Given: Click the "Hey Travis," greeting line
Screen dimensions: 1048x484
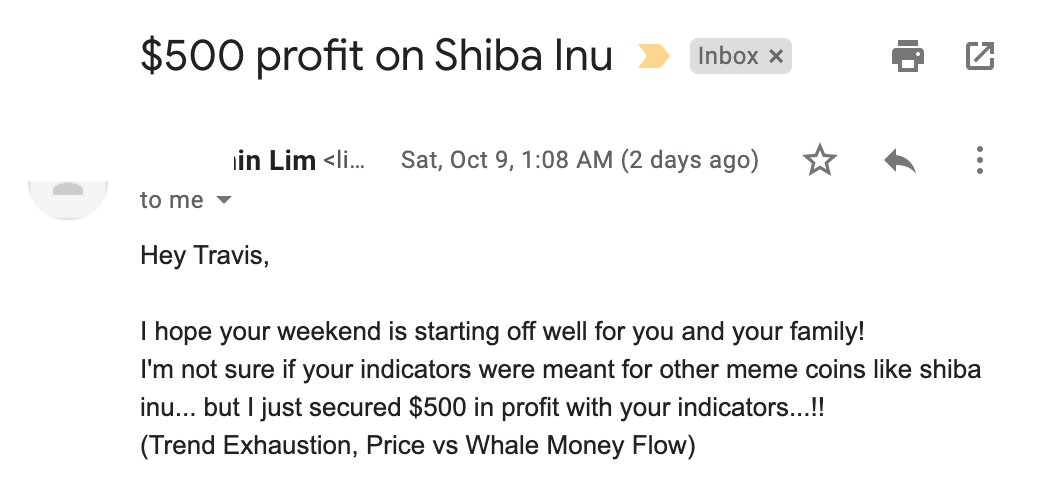Looking at the screenshot, I should point(205,255).
